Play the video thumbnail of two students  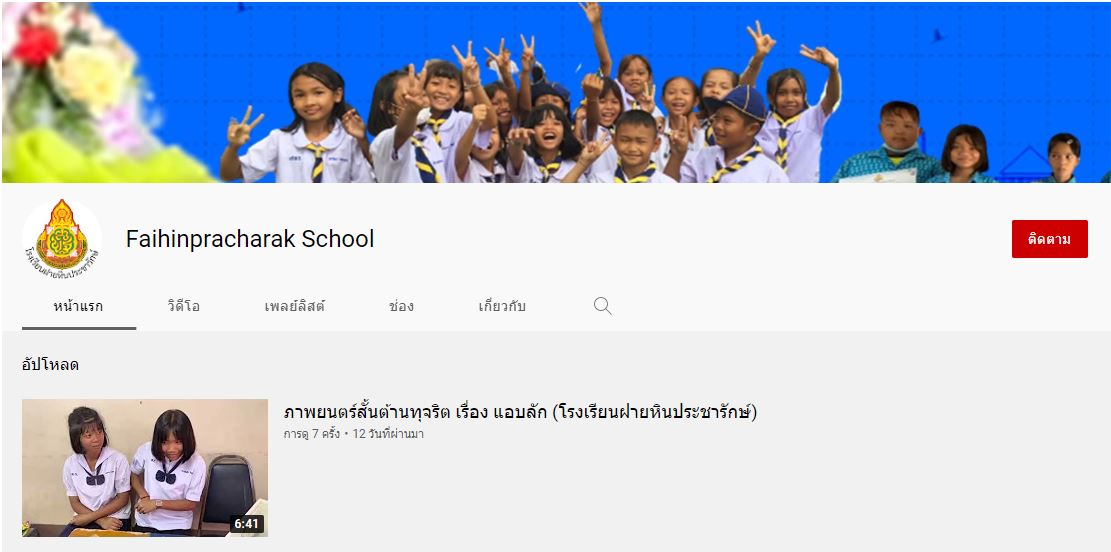tap(145, 468)
